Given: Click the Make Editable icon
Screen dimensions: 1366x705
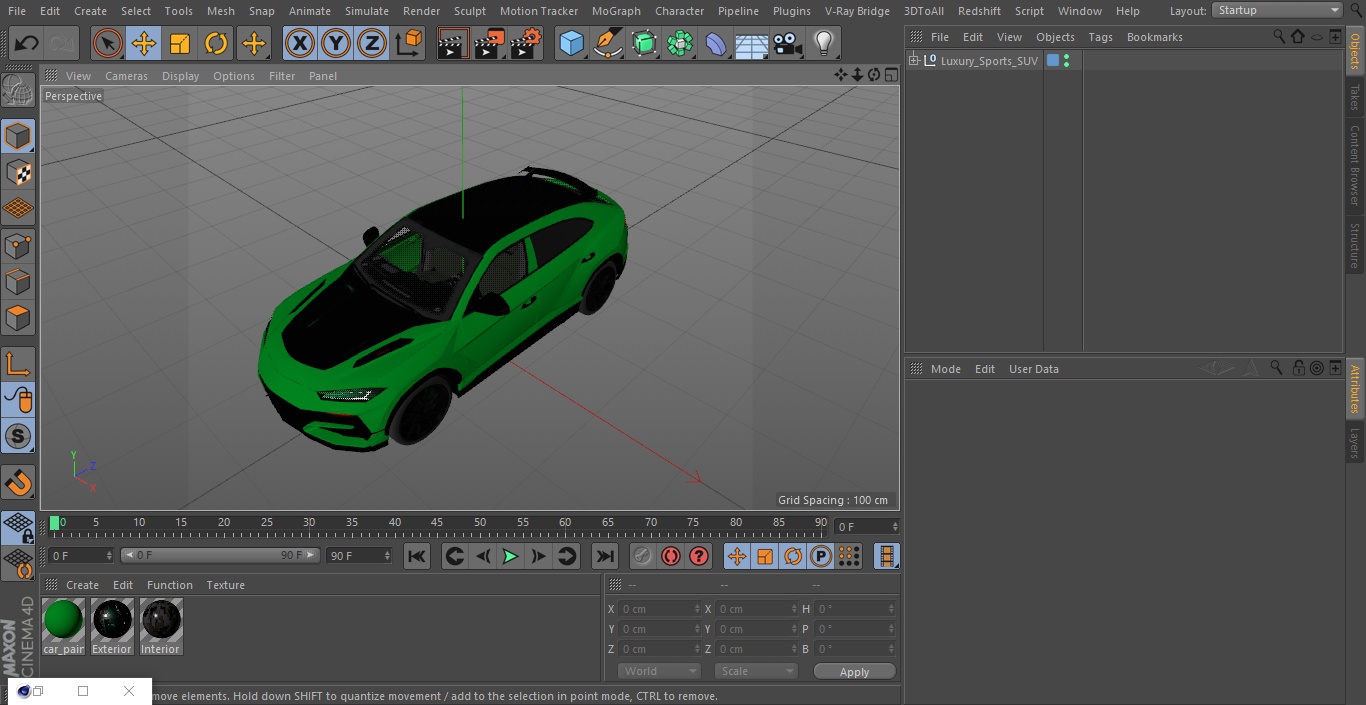Looking at the screenshot, I should (x=18, y=91).
